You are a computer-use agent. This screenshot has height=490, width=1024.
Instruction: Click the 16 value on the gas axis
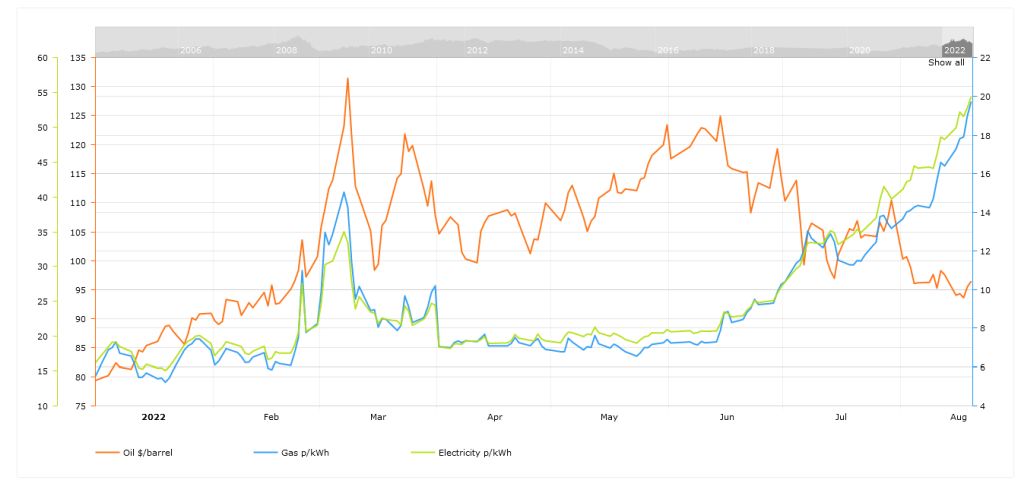pos(985,174)
